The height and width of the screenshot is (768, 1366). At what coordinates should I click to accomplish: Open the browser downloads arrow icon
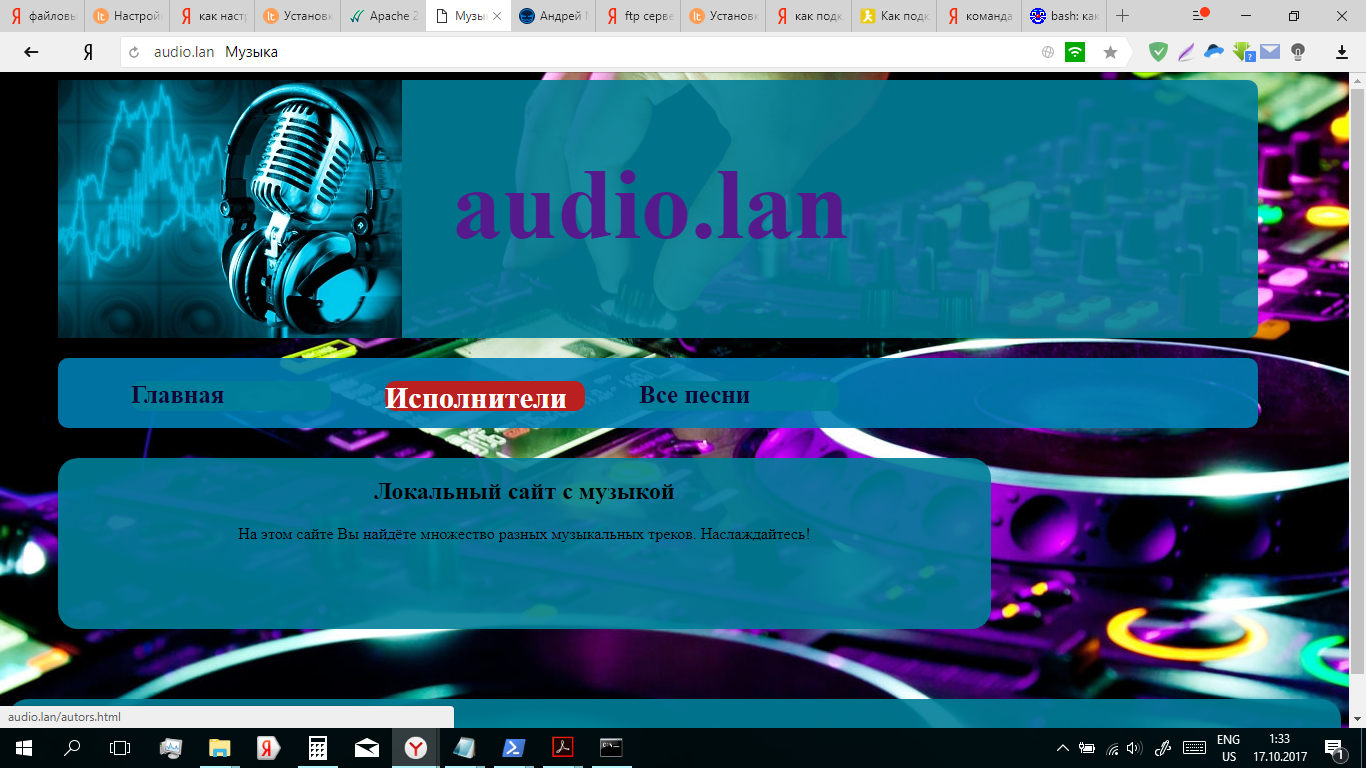1342,52
